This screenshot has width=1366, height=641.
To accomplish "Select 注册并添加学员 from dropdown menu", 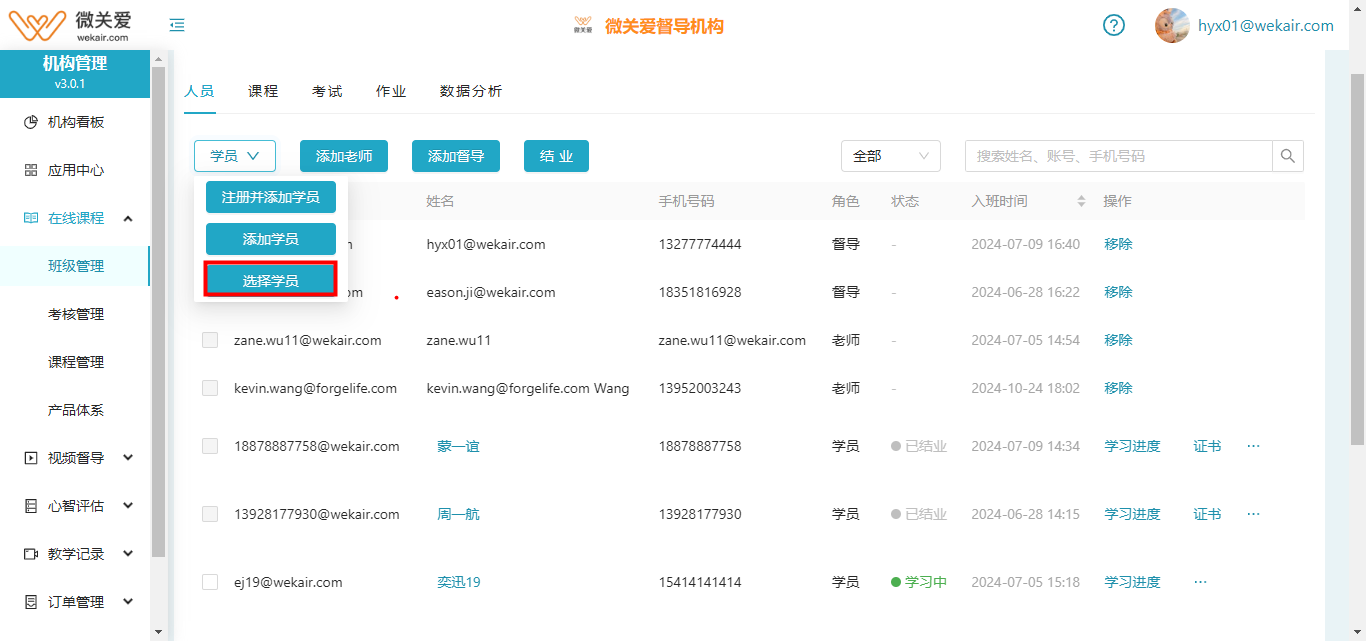I will 271,197.
